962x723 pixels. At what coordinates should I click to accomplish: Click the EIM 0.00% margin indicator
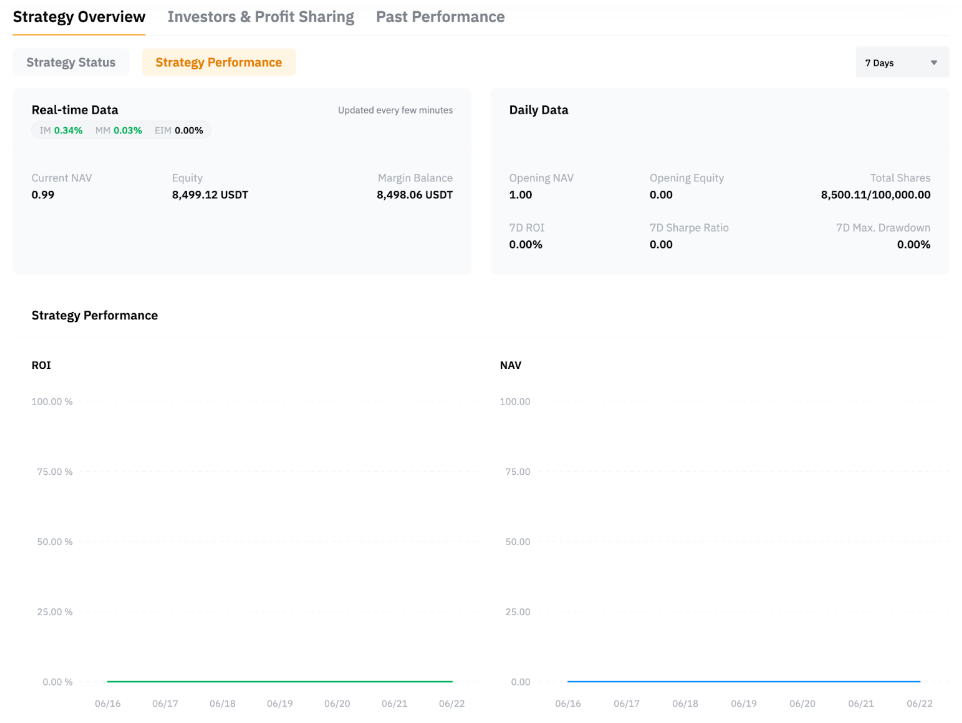tap(179, 130)
